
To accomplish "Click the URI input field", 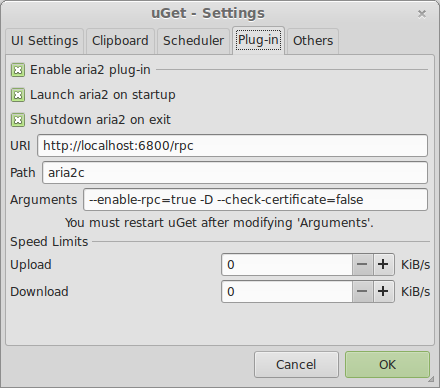I will coord(232,146).
